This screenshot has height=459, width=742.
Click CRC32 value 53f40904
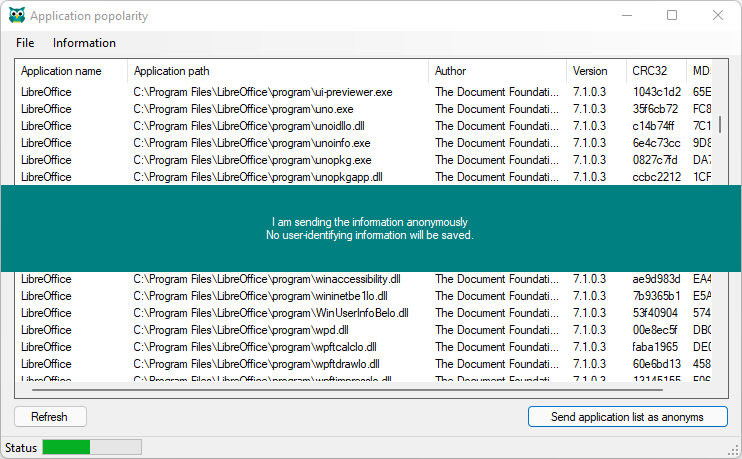(655, 313)
